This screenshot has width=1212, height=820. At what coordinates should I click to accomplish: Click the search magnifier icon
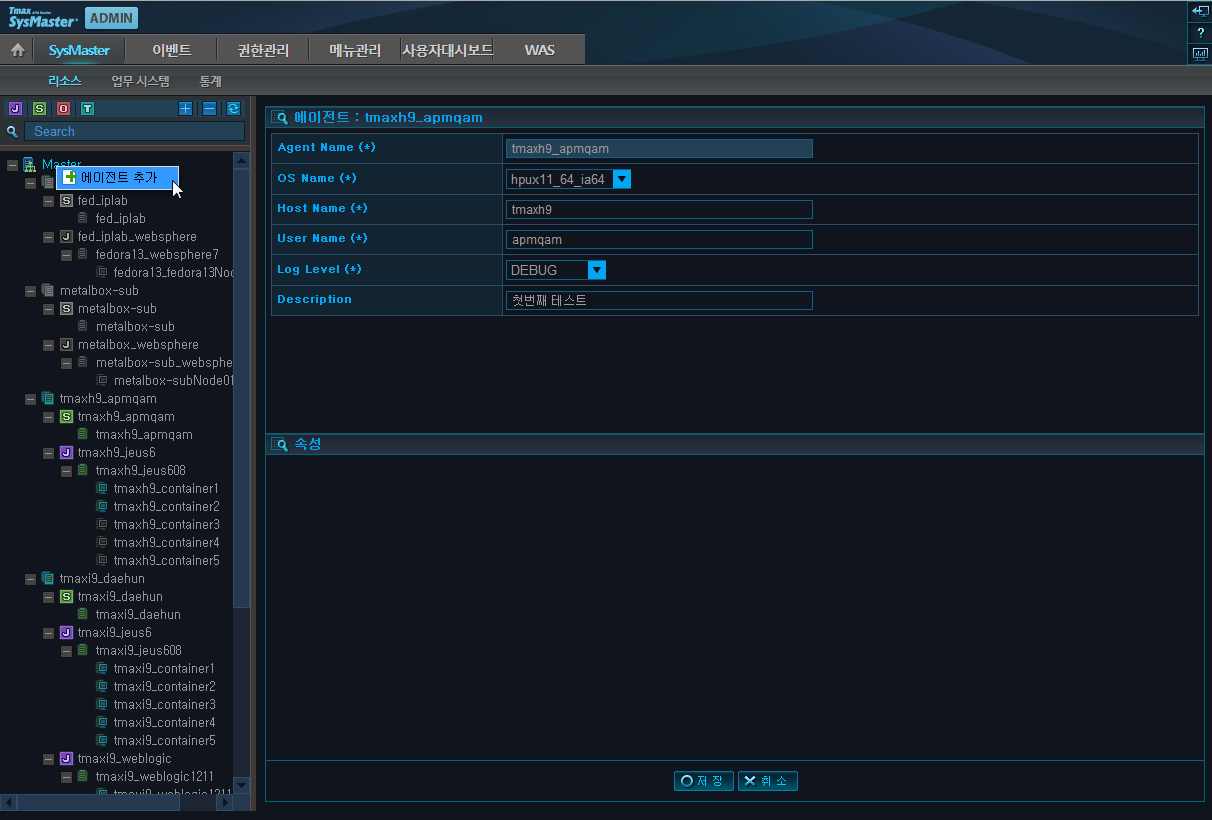point(13,131)
